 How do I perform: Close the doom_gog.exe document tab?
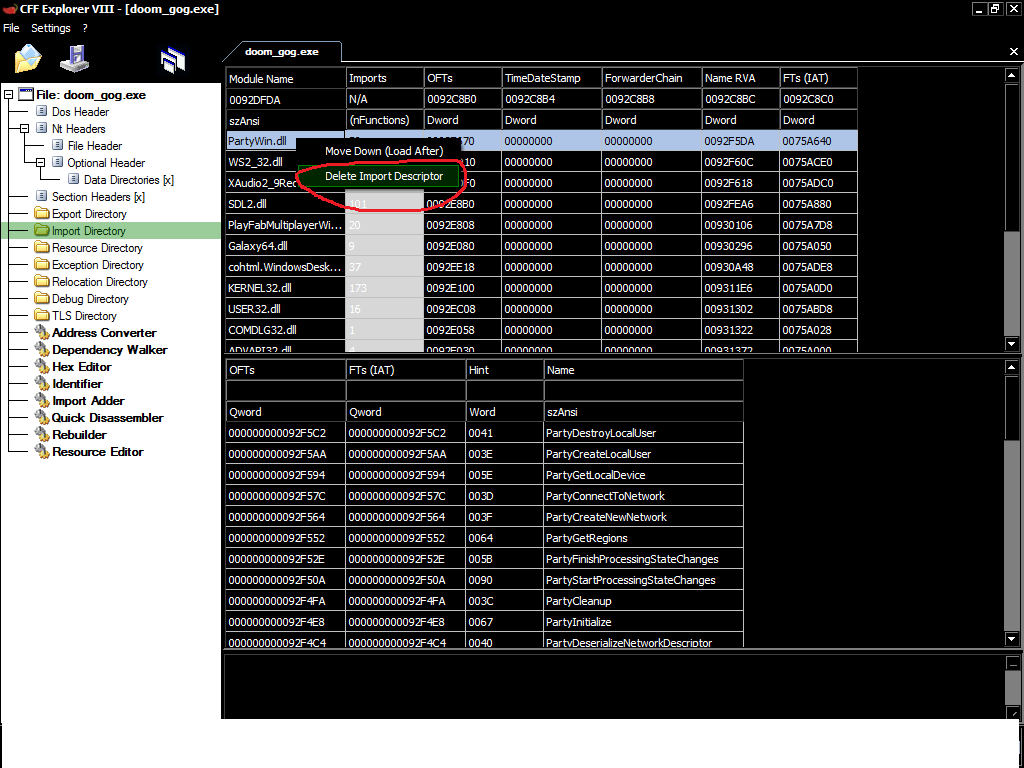click(x=1014, y=52)
